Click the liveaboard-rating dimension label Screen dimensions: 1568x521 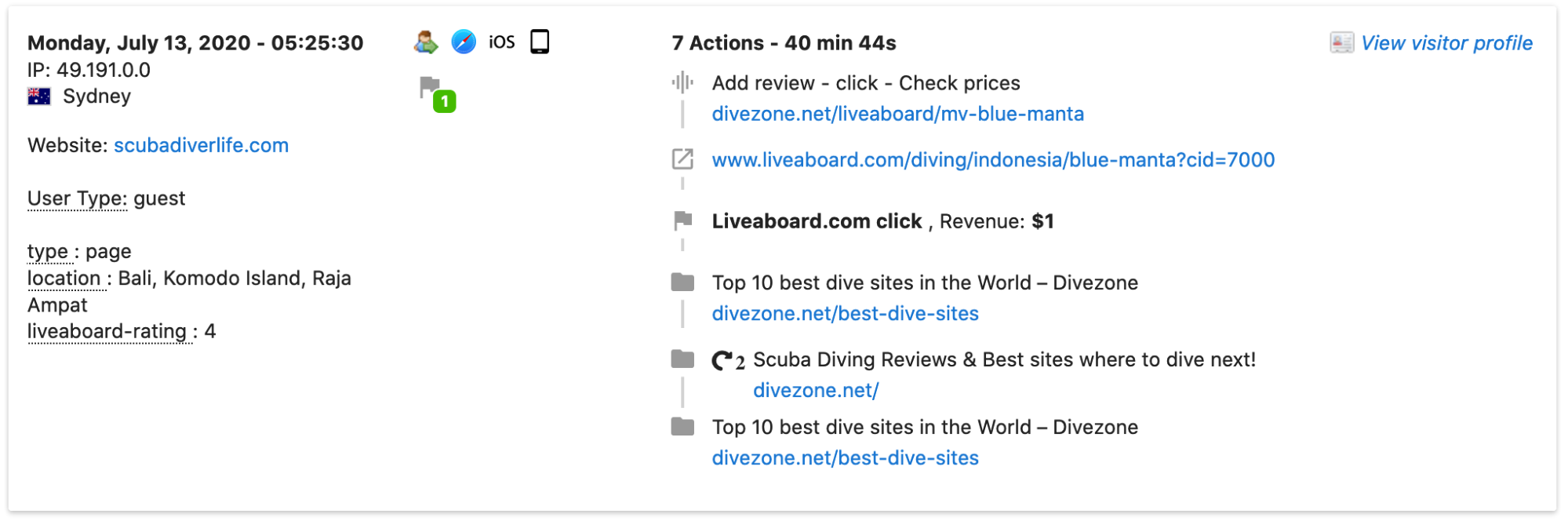coord(107,332)
